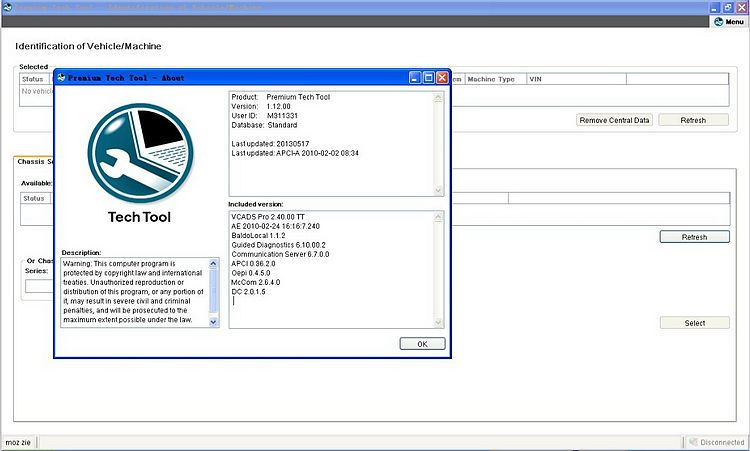Click the 'APCI 0.36.2.0' line
The width and height of the screenshot is (750, 451).
point(254,264)
